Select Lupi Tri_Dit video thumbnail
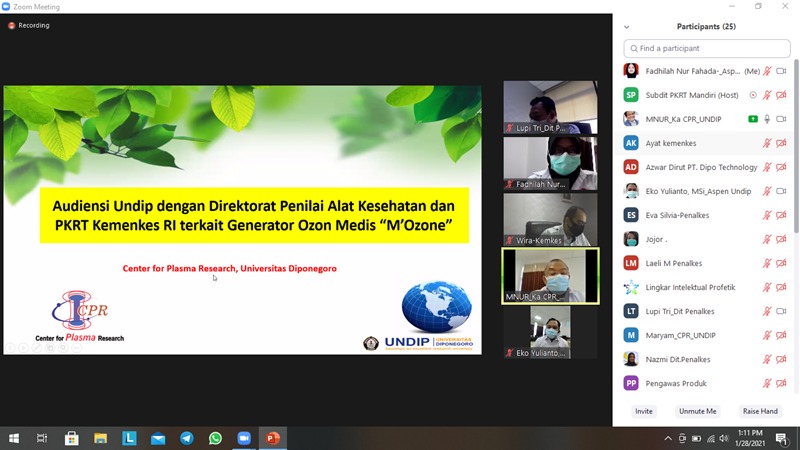Image resolution: width=800 pixels, height=450 pixels. (550, 107)
